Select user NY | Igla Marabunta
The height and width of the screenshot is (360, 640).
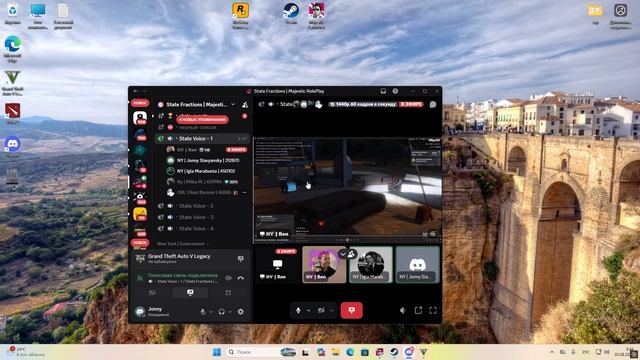[206, 171]
